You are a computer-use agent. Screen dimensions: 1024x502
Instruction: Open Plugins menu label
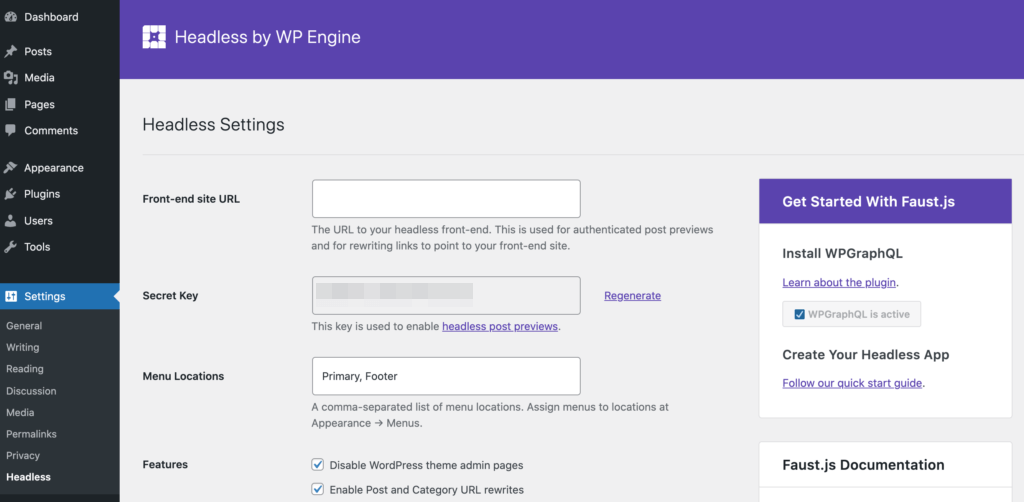[x=42, y=194]
